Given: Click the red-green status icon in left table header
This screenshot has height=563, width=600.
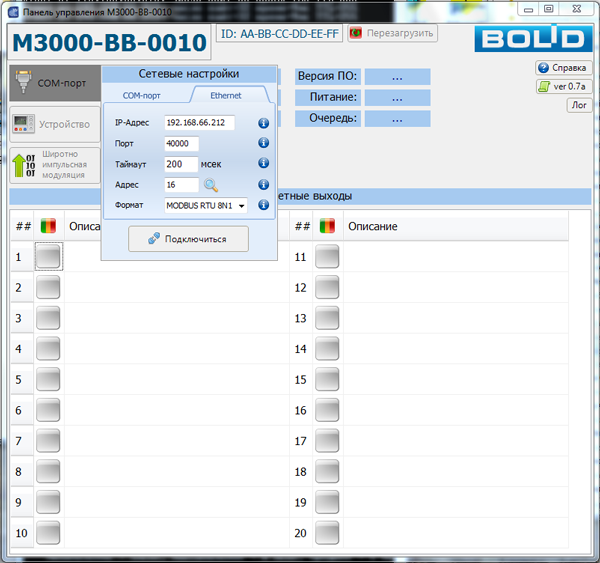Looking at the screenshot, I should 48,227.
